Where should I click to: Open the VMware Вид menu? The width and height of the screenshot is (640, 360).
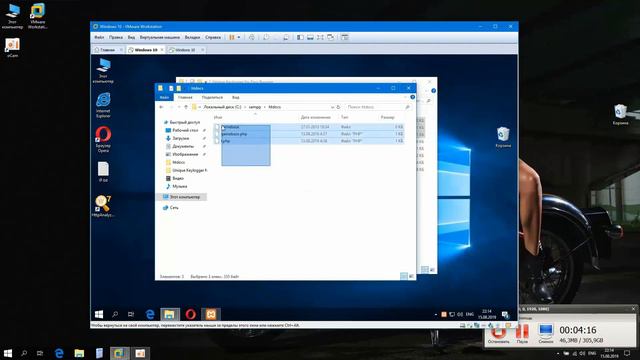coord(131,37)
